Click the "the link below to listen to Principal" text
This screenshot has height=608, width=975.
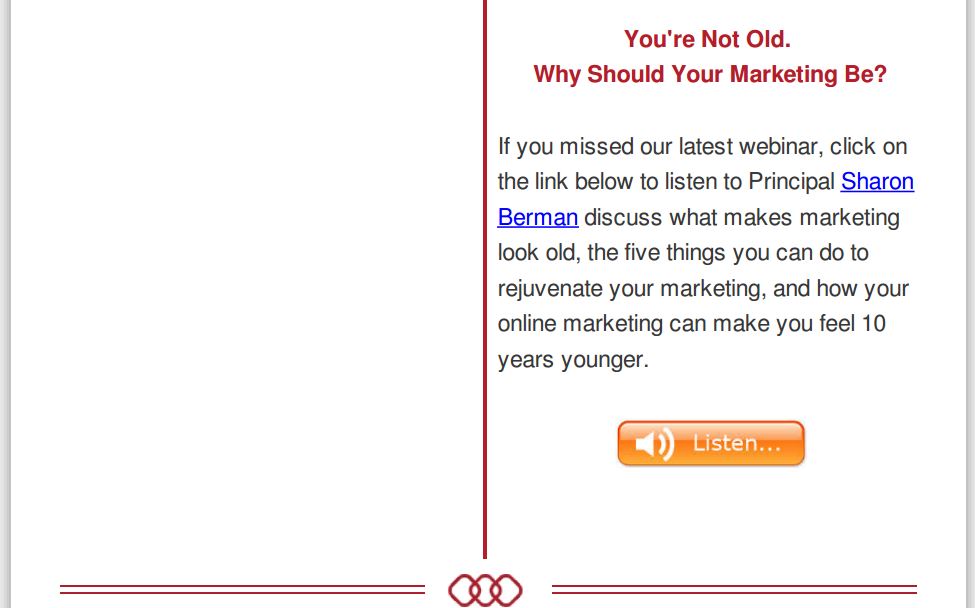[666, 182]
